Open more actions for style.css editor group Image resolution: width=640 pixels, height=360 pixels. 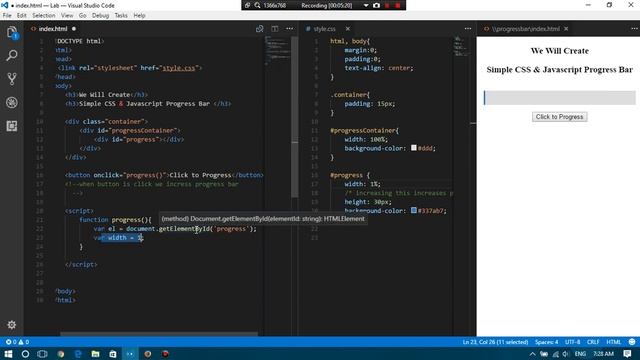(x=468, y=29)
